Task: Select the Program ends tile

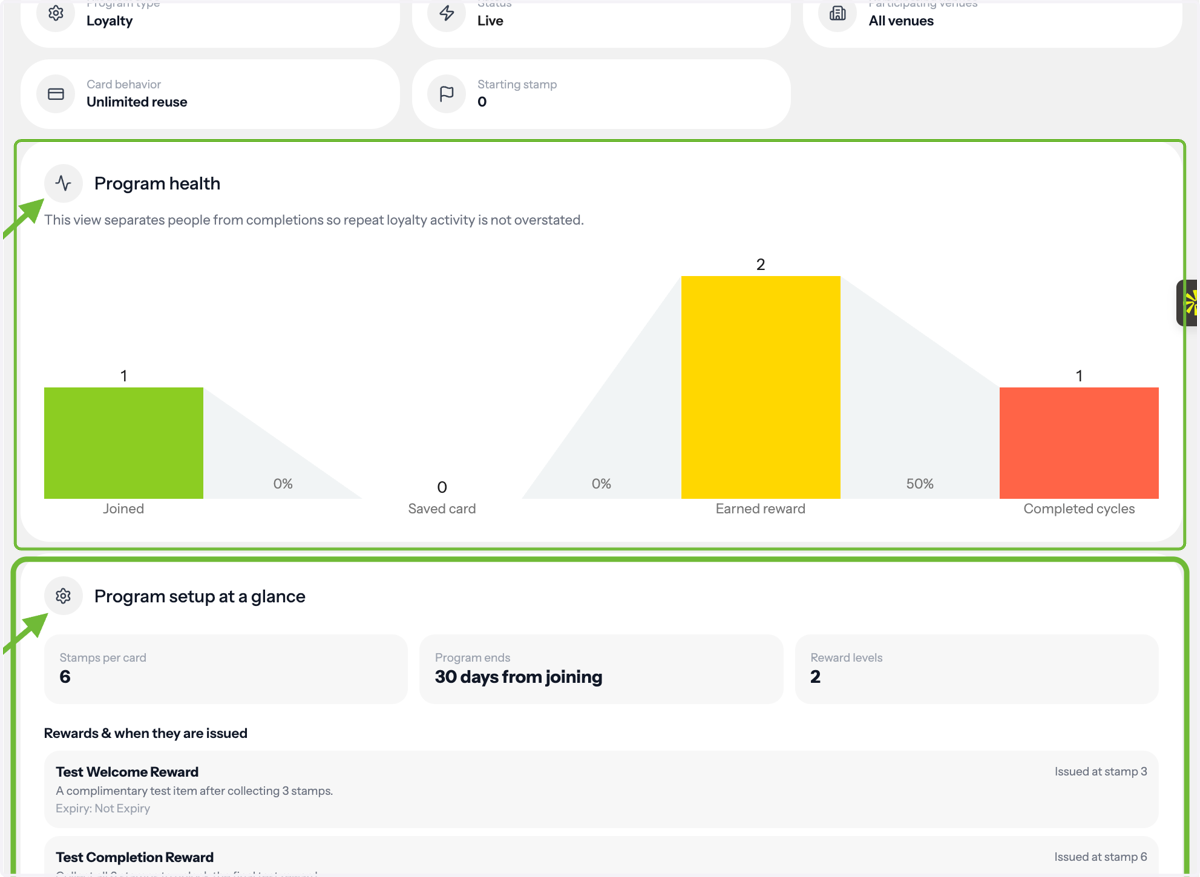Action: coord(601,669)
